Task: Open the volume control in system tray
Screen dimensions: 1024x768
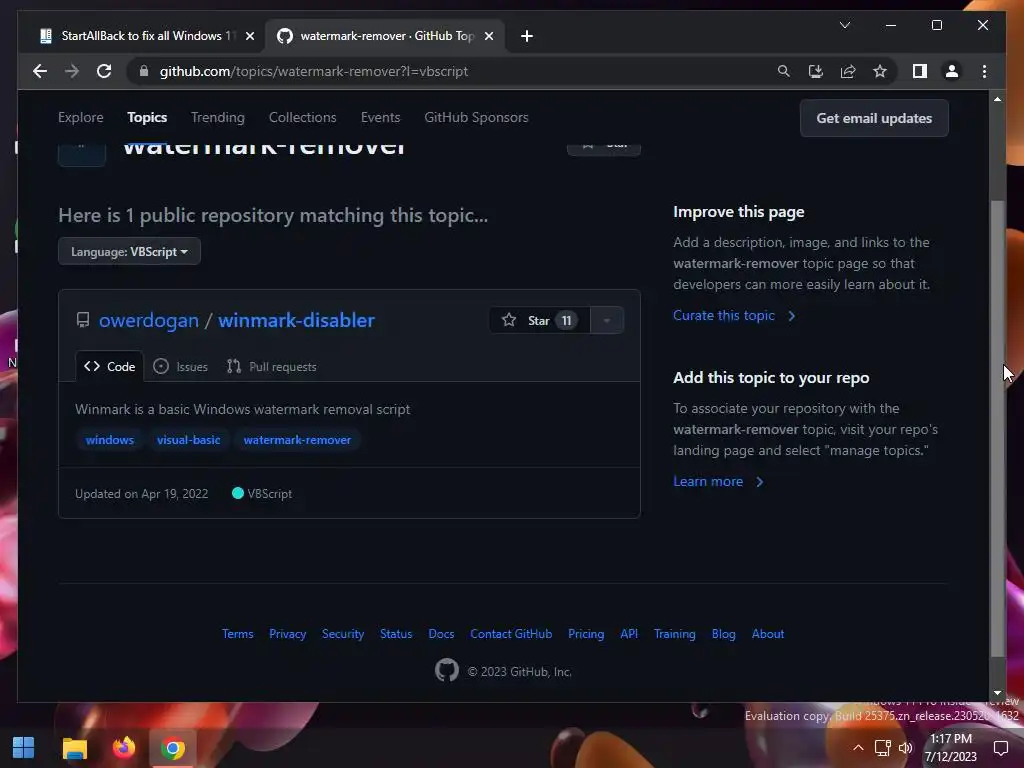Action: point(905,748)
